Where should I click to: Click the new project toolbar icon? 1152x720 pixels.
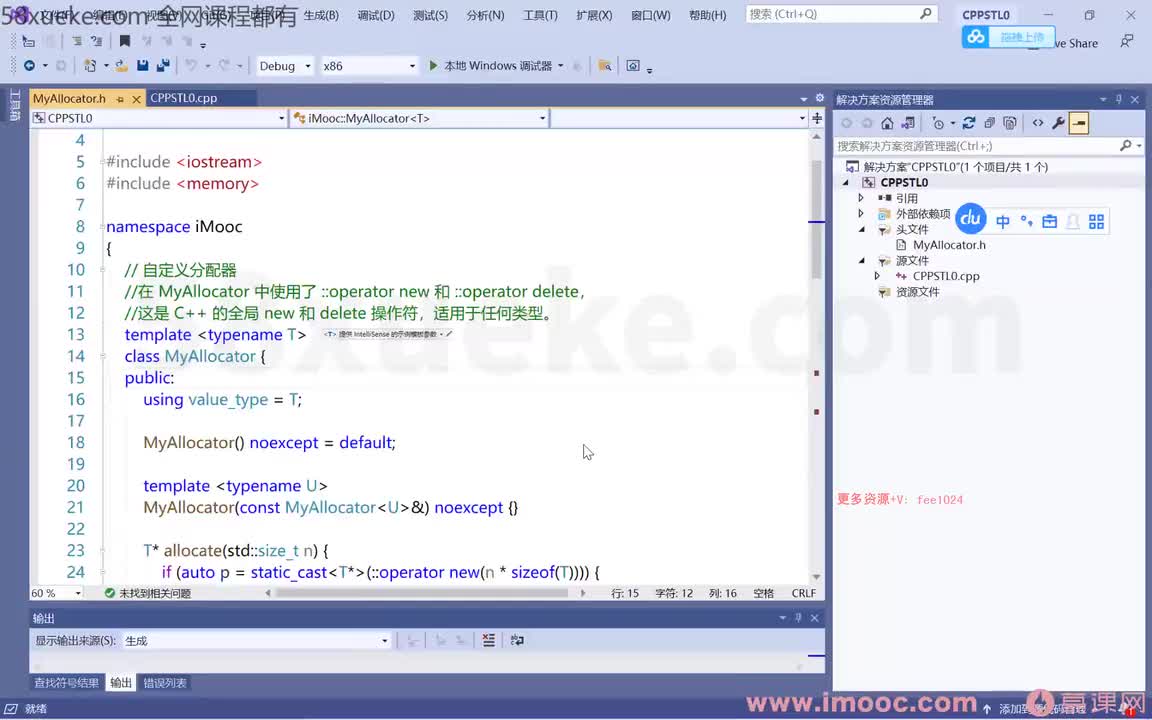tap(89, 65)
